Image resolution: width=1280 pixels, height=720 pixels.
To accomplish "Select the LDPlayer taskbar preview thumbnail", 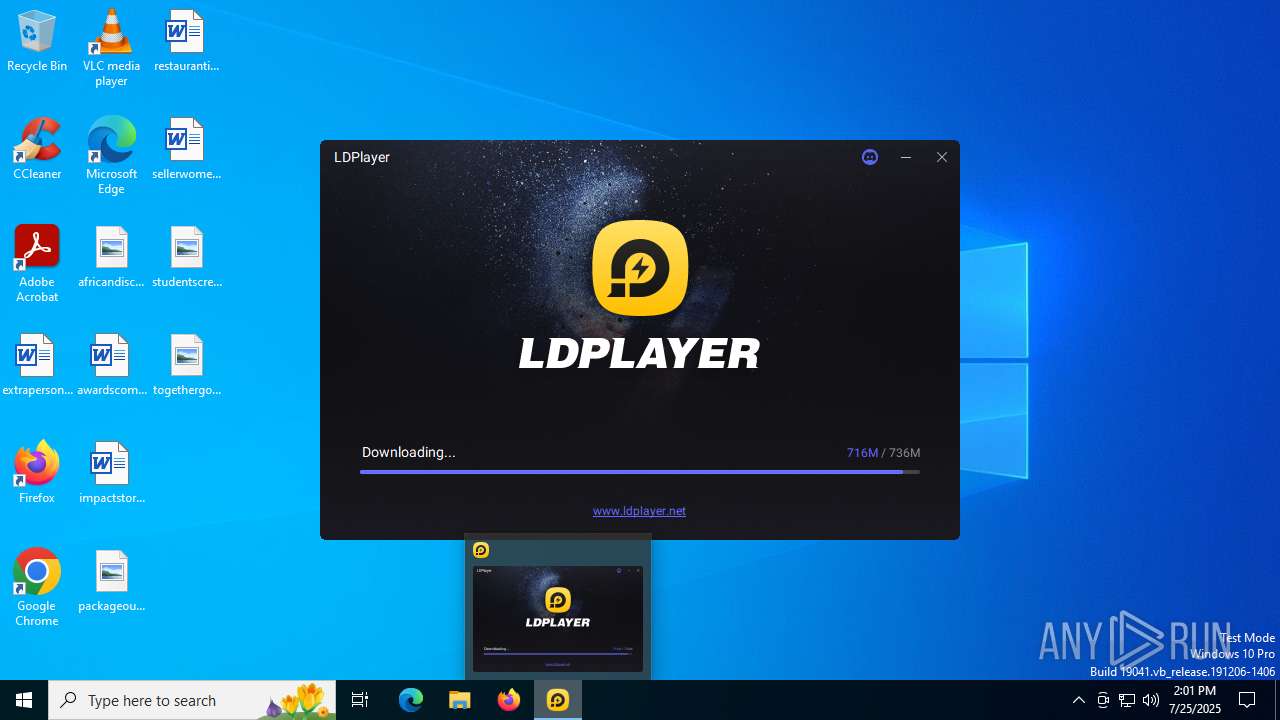I will coord(558,618).
